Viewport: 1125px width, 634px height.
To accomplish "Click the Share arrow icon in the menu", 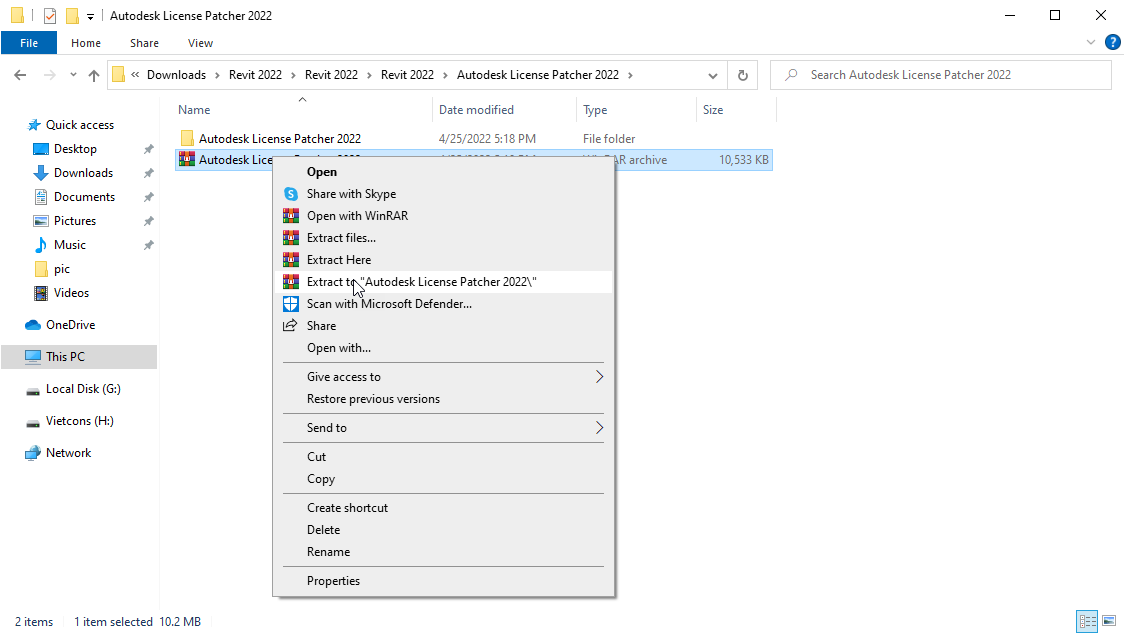I will pyautogui.click(x=290, y=326).
